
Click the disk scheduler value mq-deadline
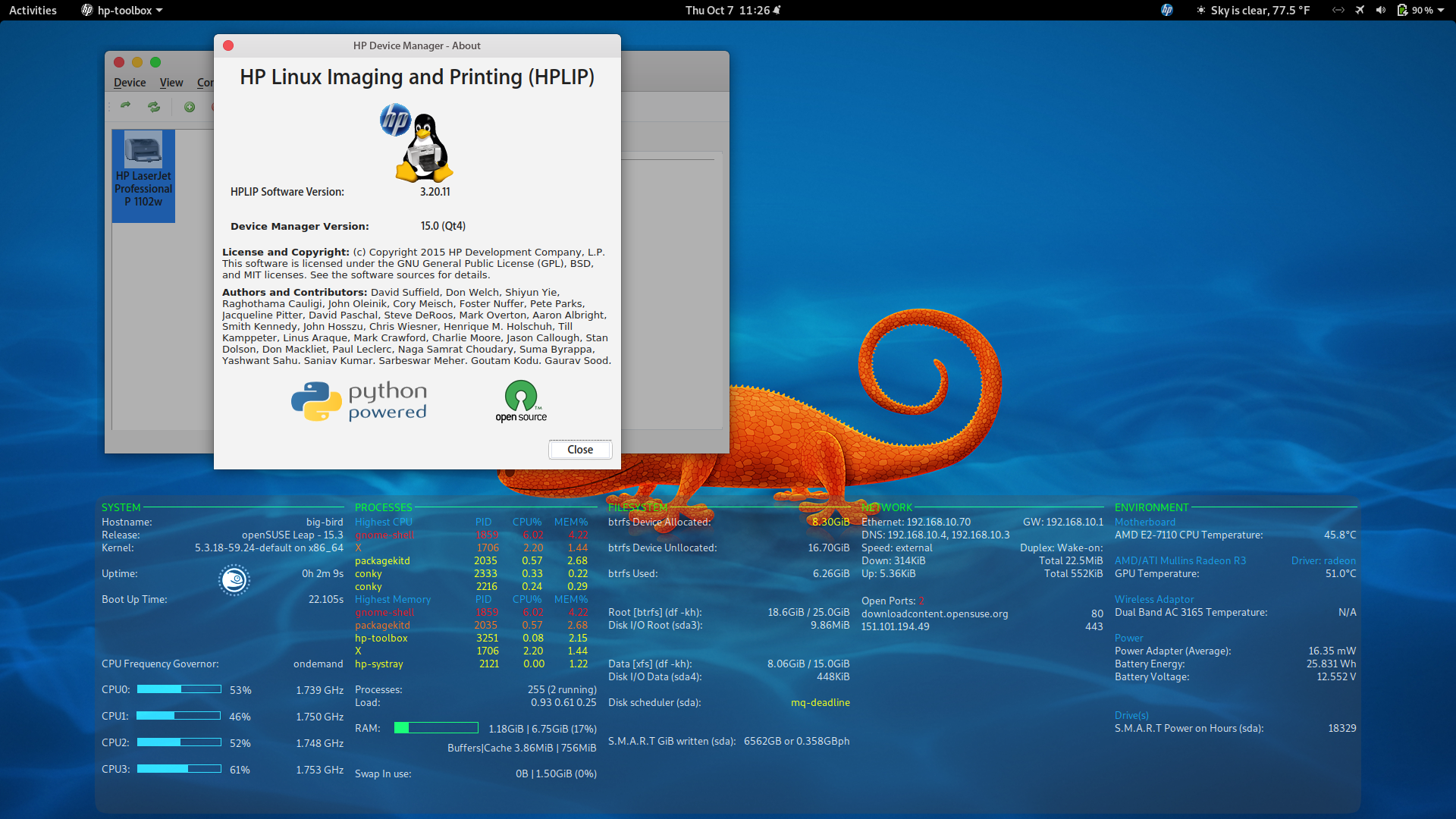[821, 702]
